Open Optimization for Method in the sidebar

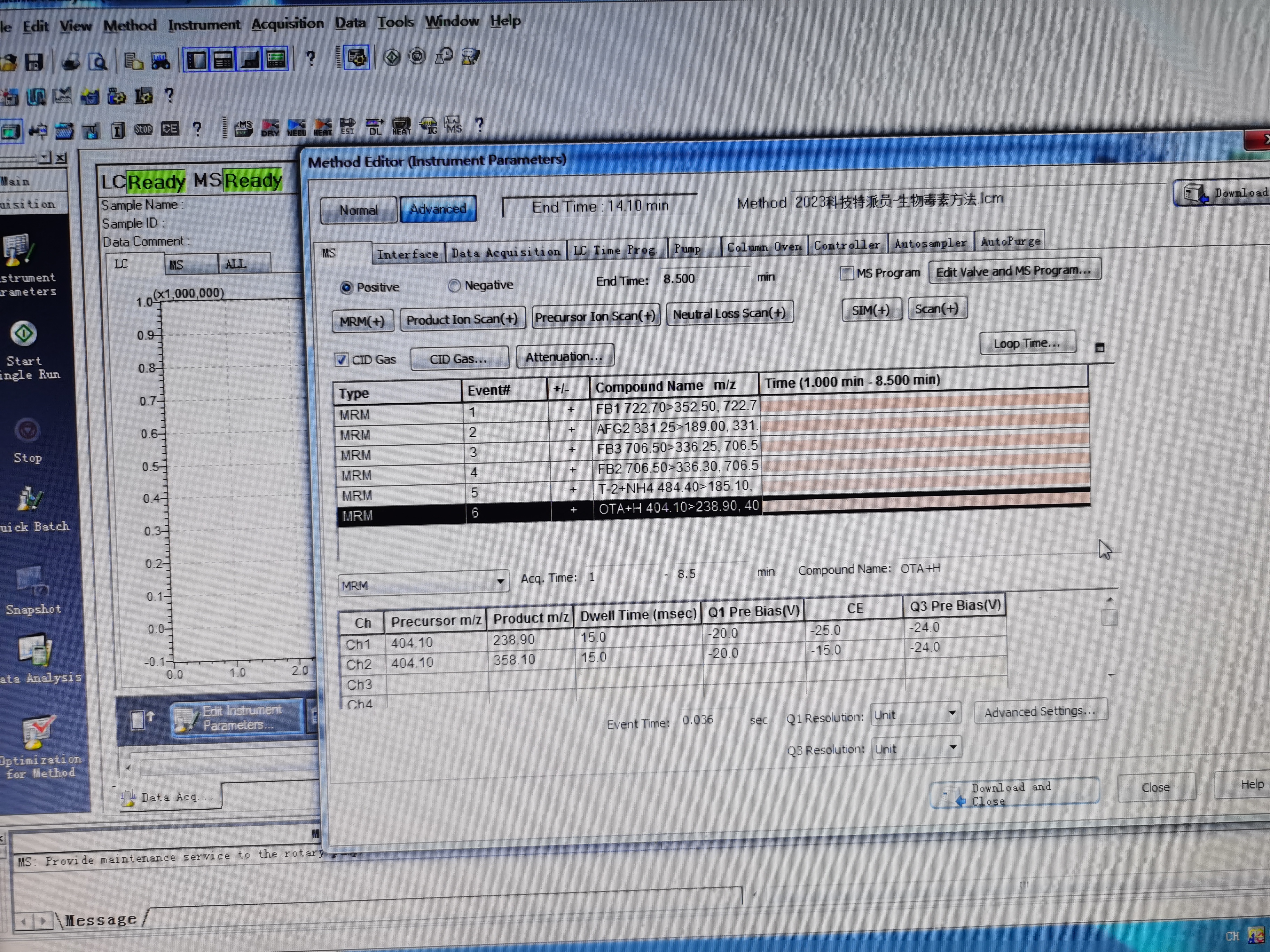click(x=39, y=746)
